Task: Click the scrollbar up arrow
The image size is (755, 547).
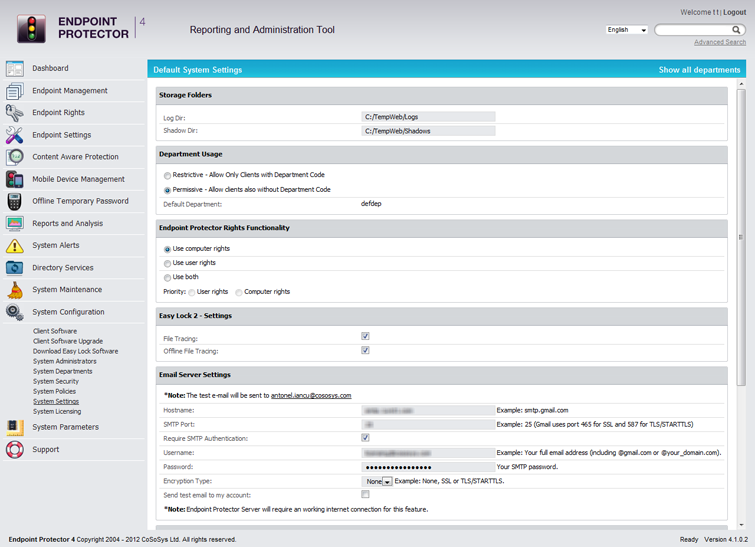Action: [741, 84]
